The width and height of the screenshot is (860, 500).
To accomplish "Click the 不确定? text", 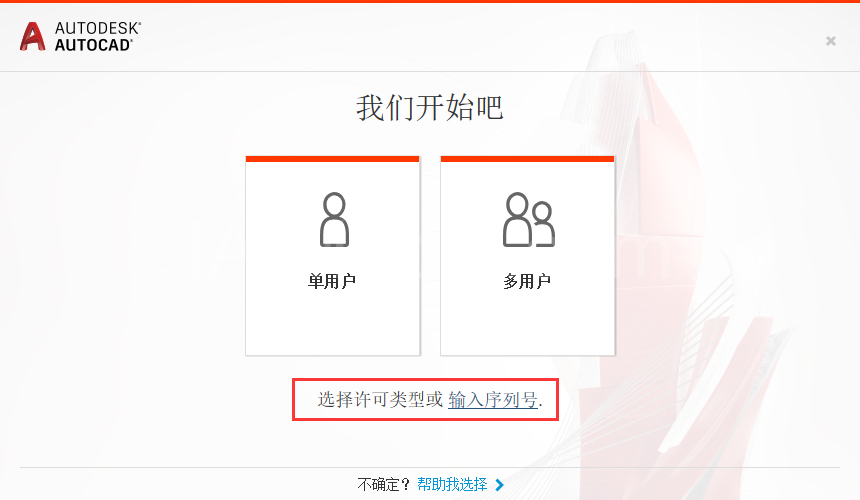I will pos(384,485).
